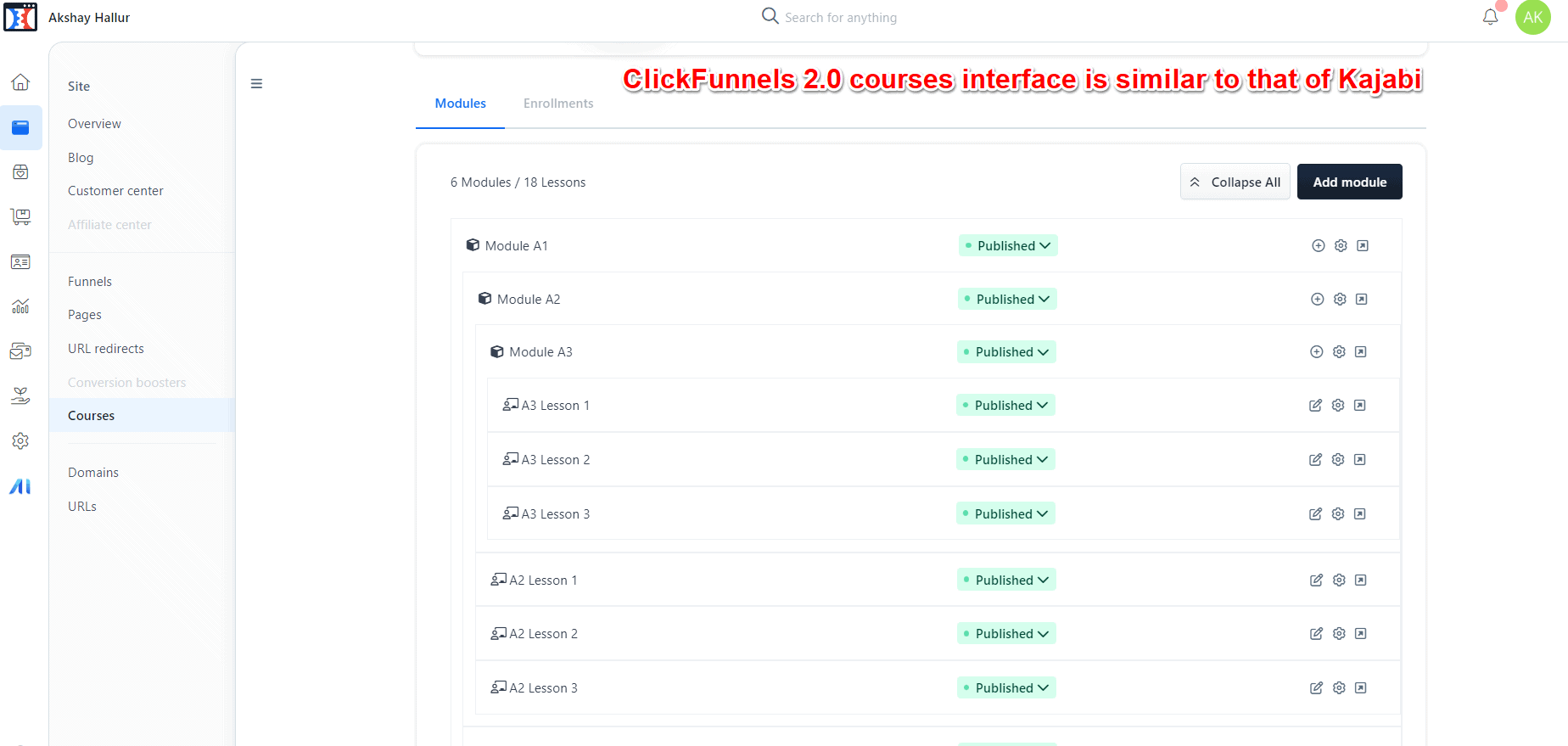Open A2 Lesson 2 settings gear
Viewport: 1568px width, 746px height.
1339,634
